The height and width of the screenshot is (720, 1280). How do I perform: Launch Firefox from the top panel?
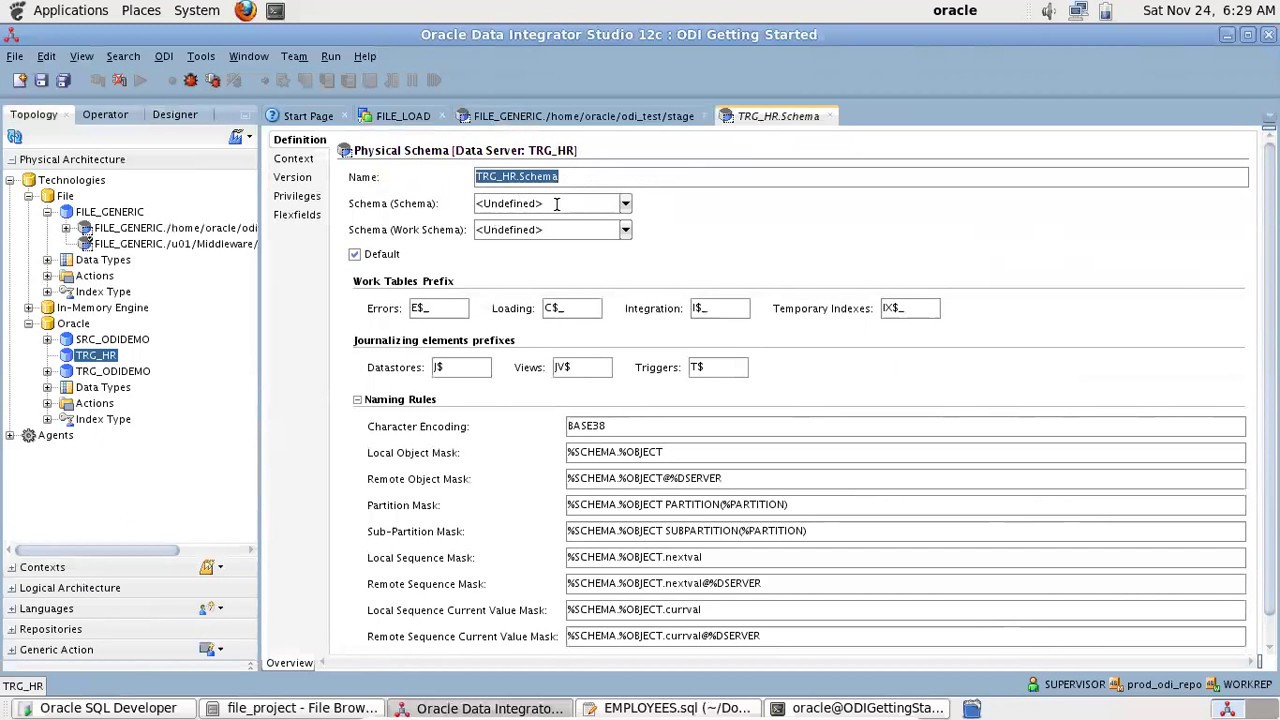(245, 11)
